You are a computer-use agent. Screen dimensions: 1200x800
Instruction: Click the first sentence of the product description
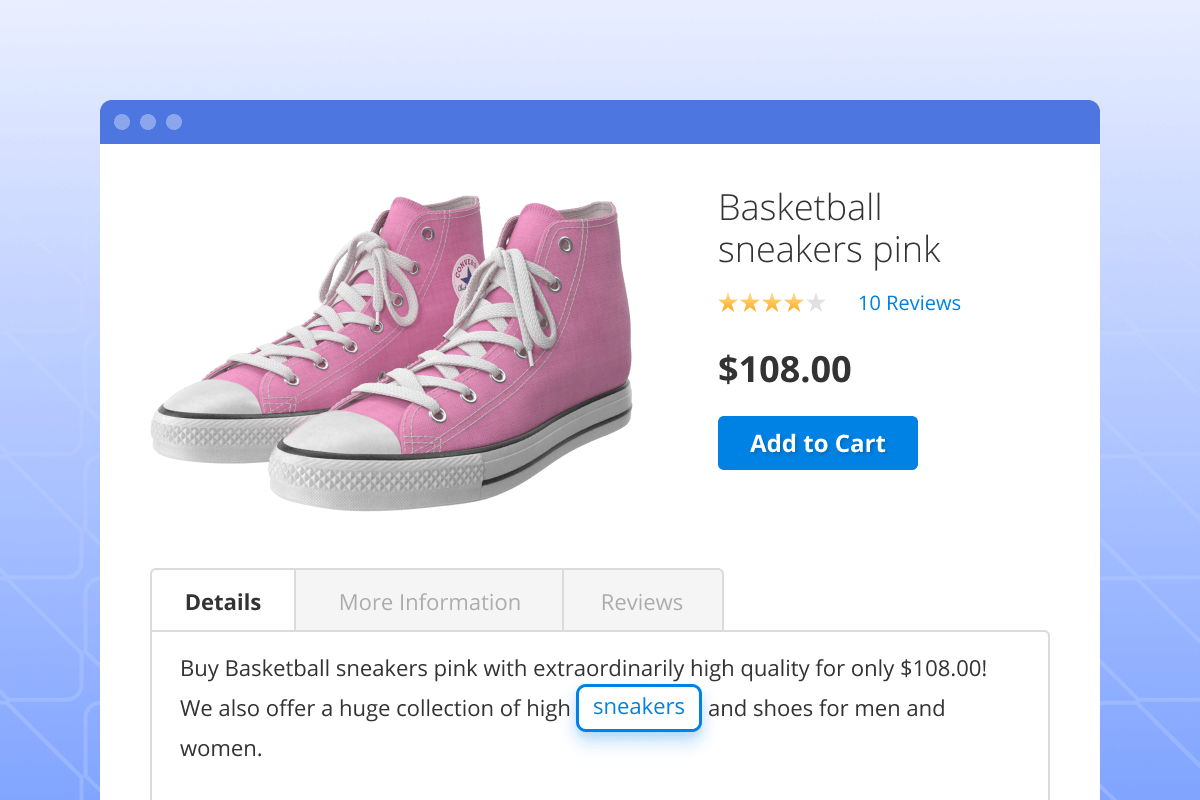pos(583,668)
